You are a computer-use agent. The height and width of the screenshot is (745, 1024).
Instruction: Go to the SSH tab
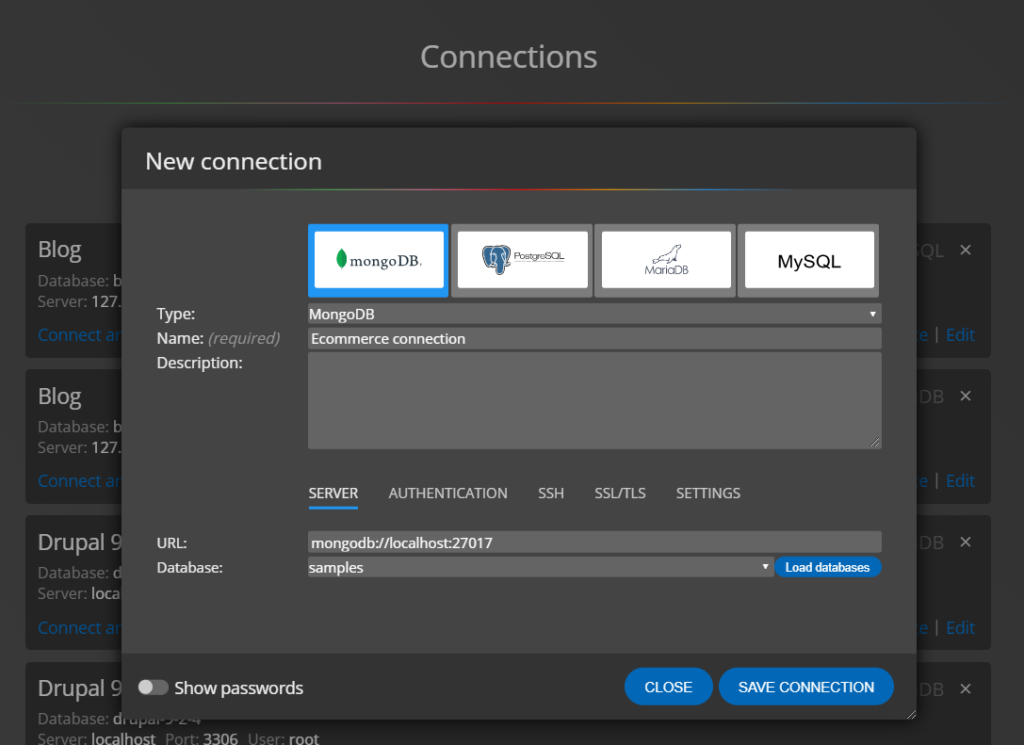coord(551,494)
